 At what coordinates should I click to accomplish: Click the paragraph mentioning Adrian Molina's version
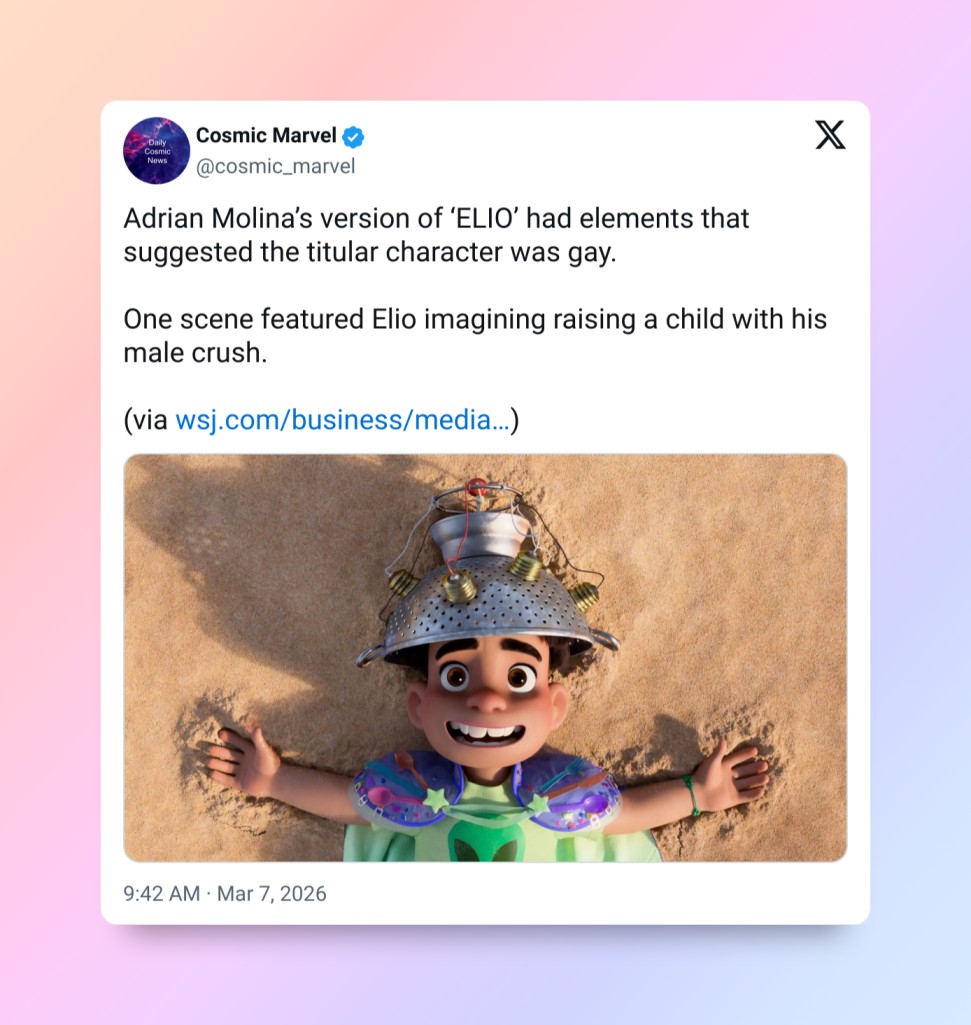pos(436,235)
